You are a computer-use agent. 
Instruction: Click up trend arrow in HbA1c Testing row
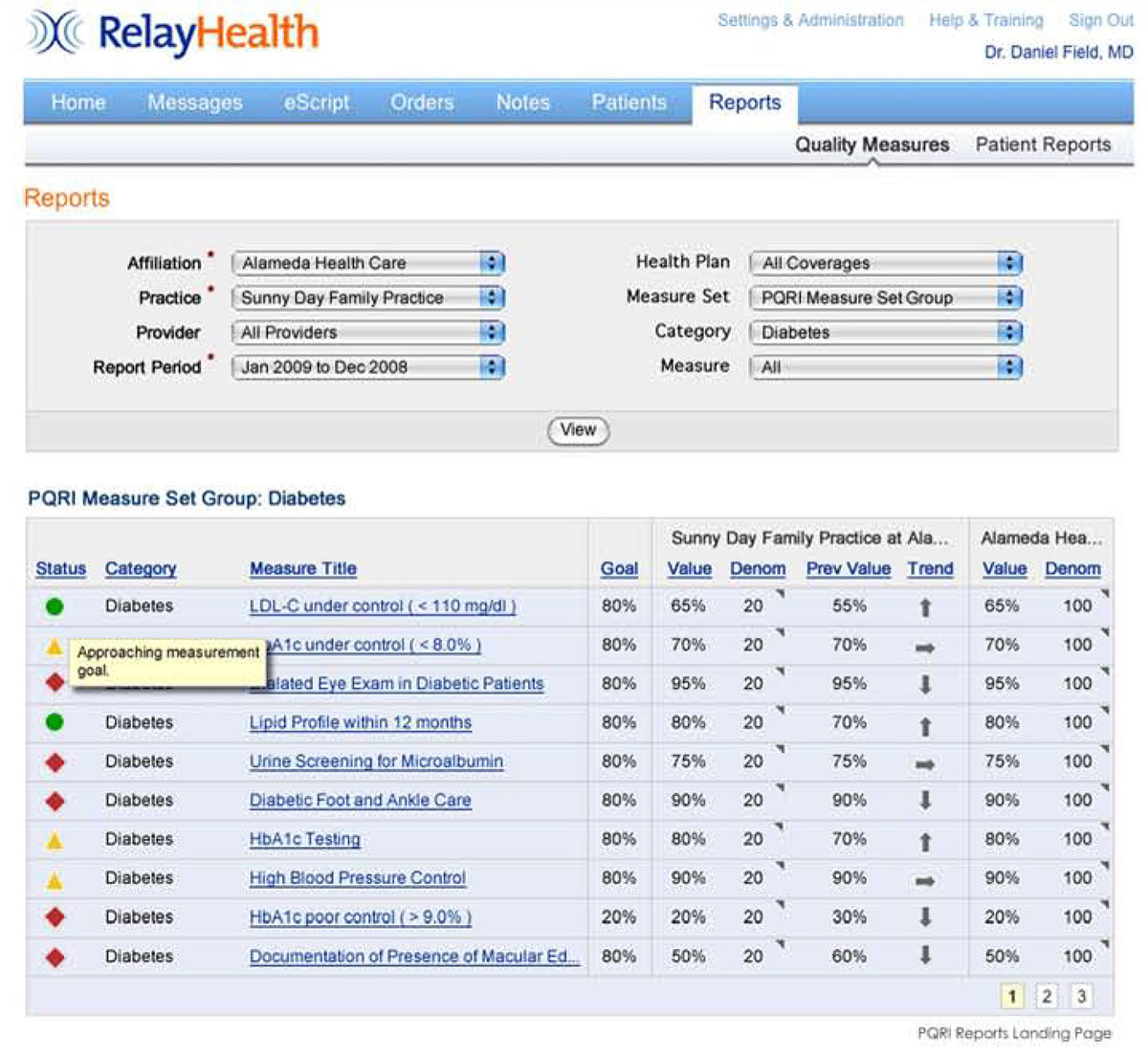click(x=925, y=843)
